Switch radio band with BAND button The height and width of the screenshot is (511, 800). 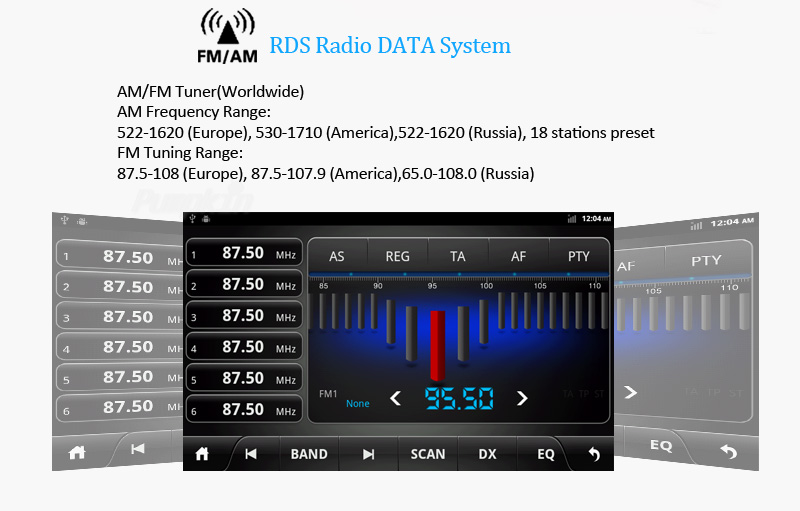point(309,454)
